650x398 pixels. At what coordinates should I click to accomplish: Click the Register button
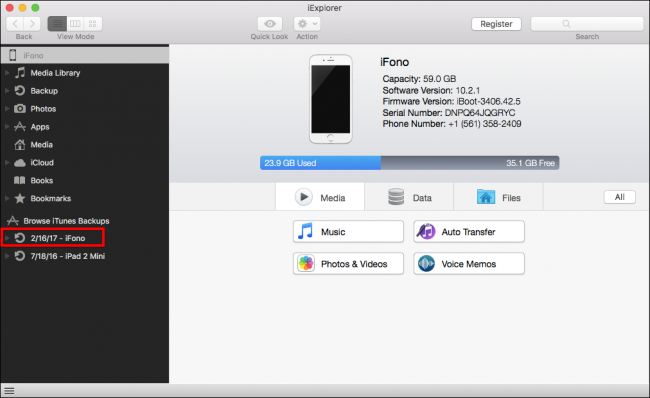[x=496, y=24]
